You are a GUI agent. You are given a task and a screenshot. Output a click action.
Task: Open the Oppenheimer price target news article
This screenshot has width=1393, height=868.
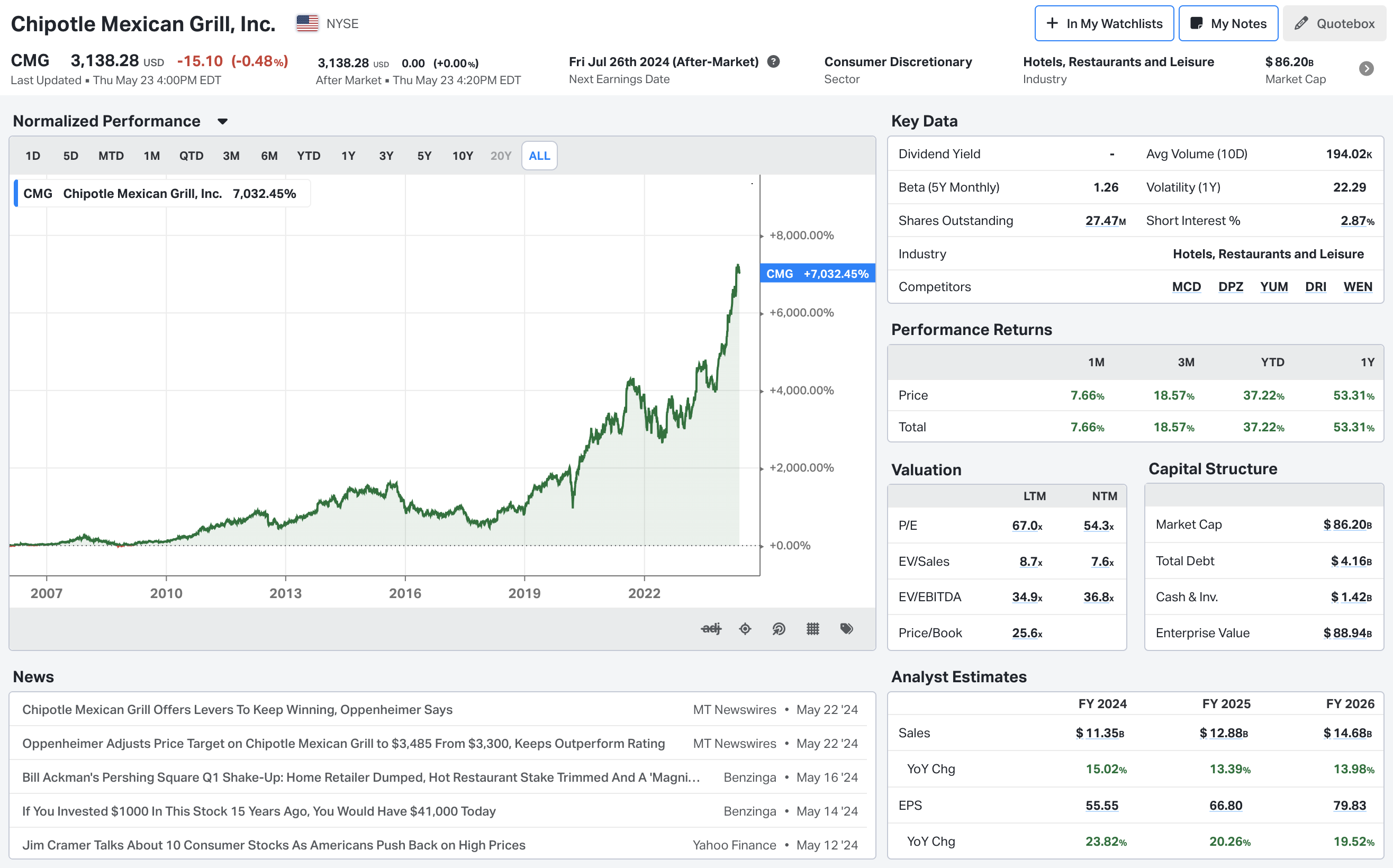tap(343, 744)
